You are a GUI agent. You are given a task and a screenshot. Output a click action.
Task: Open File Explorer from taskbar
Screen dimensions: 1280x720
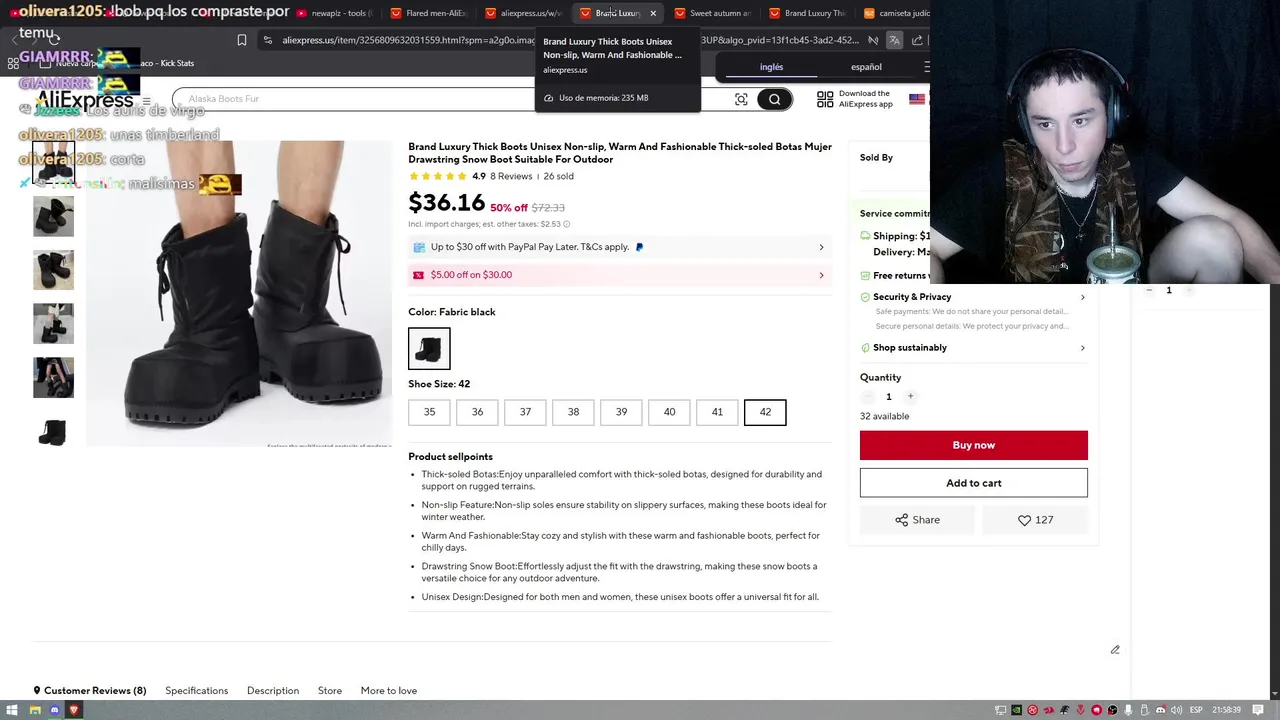click(34, 710)
